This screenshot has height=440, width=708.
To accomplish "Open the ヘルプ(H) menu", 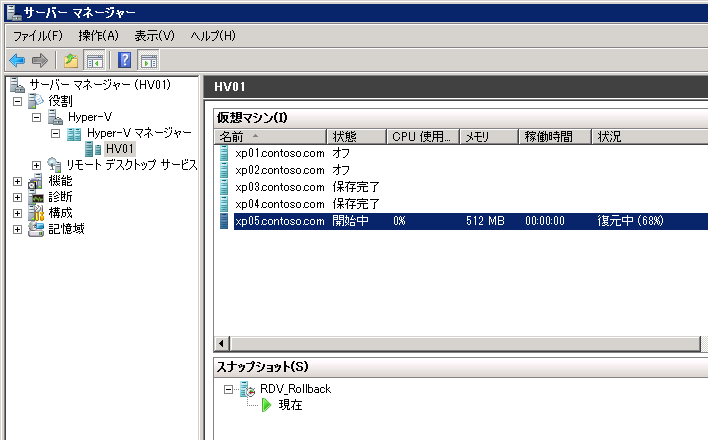I will 213,36.
